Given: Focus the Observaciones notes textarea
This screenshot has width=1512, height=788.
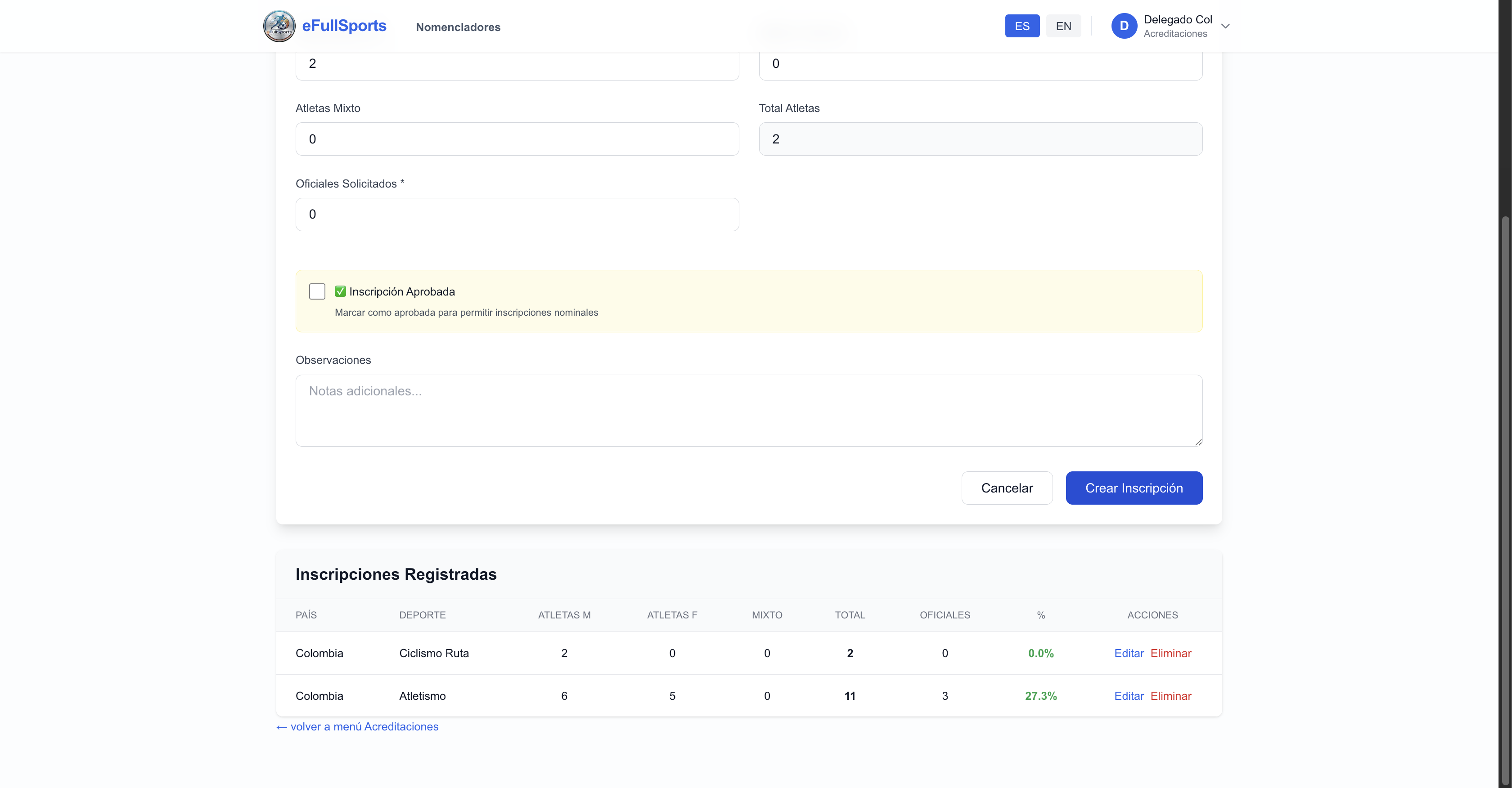Looking at the screenshot, I should click(748, 410).
